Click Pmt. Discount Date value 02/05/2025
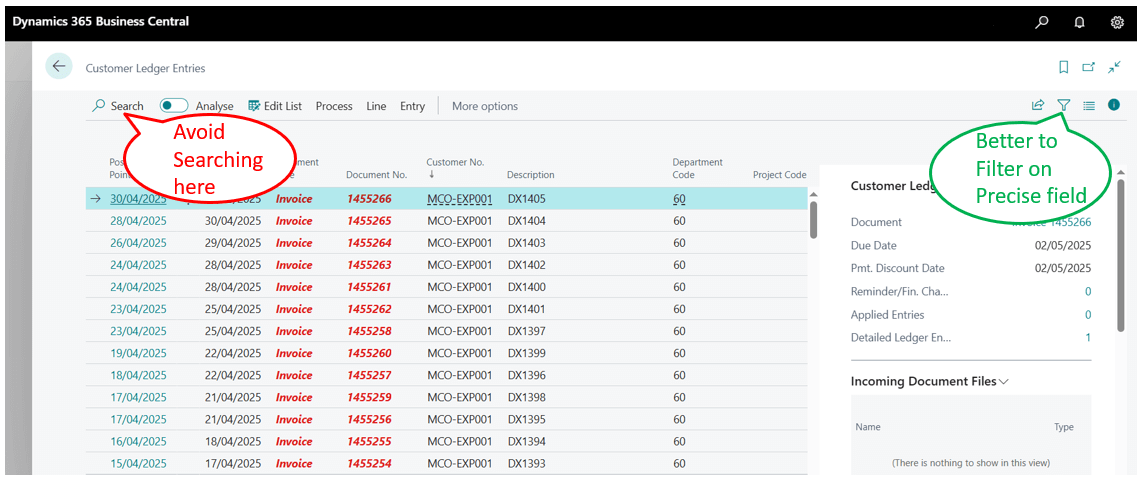The width and height of the screenshot is (1141, 481). (1063, 269)
